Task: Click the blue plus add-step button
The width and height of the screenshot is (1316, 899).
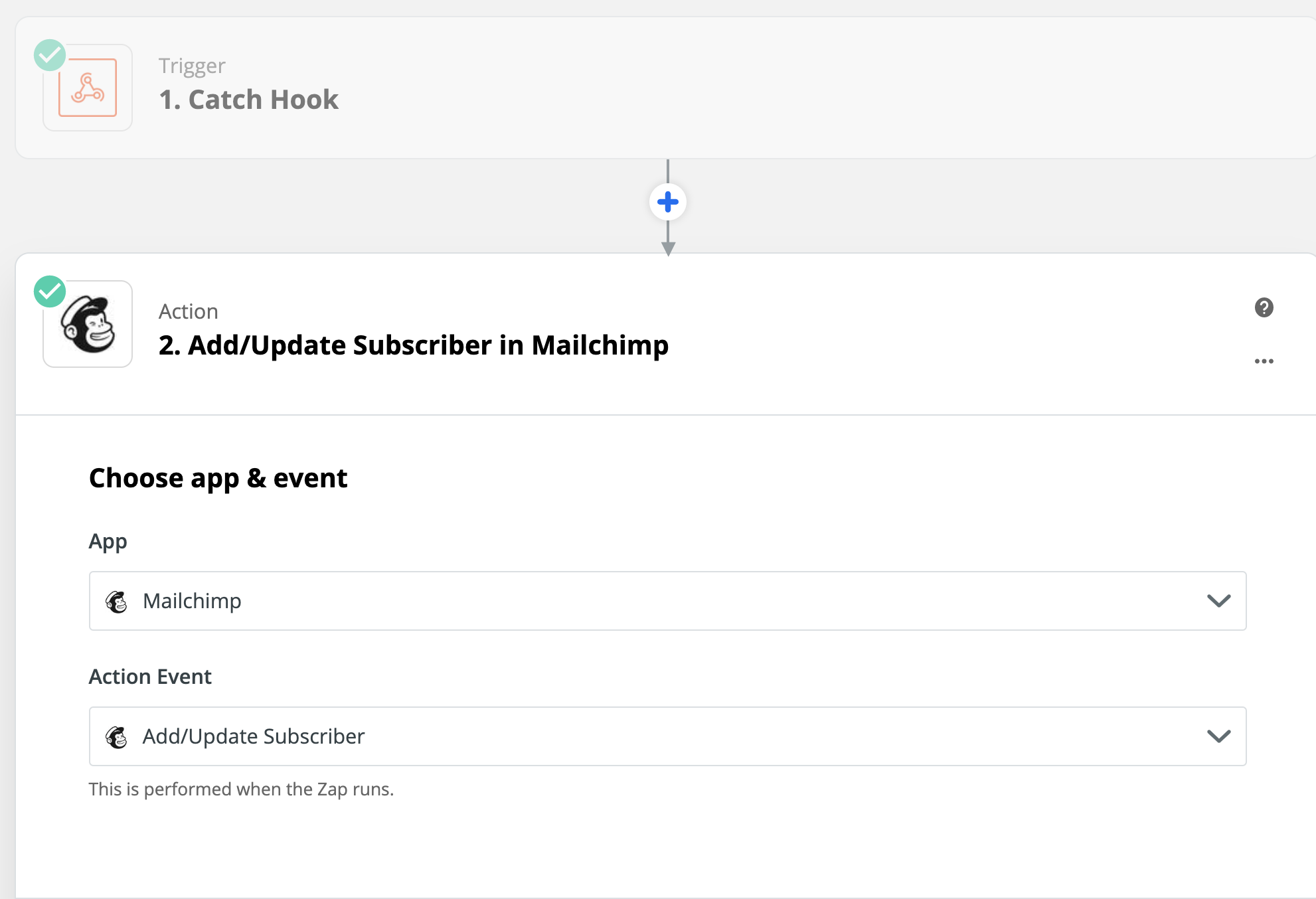Action: pos(668,202)
